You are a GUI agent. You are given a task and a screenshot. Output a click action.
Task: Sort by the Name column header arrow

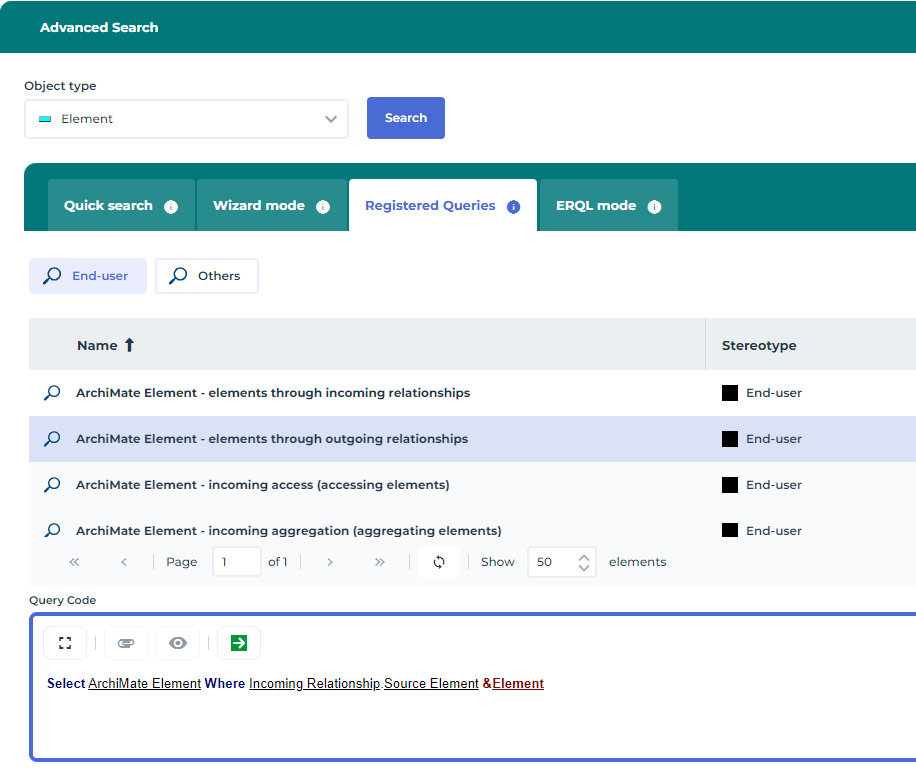pos(129,345)
